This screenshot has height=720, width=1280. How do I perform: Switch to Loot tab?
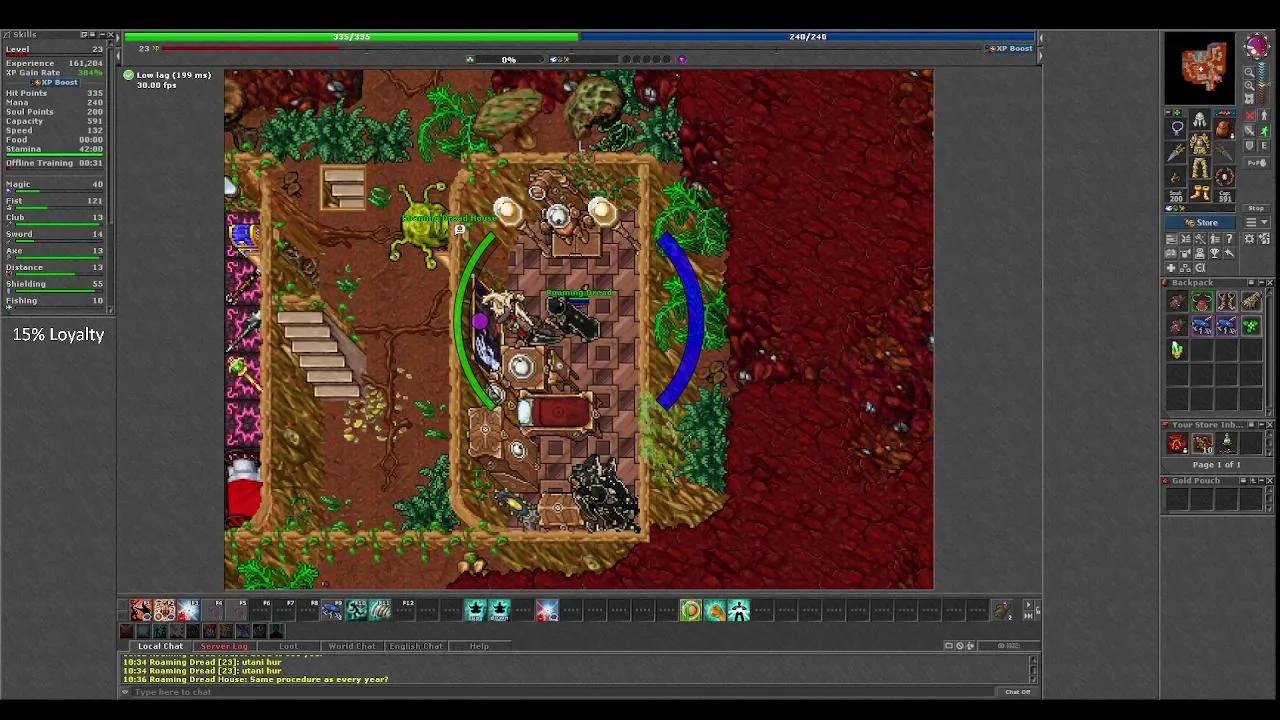[288, 646]
